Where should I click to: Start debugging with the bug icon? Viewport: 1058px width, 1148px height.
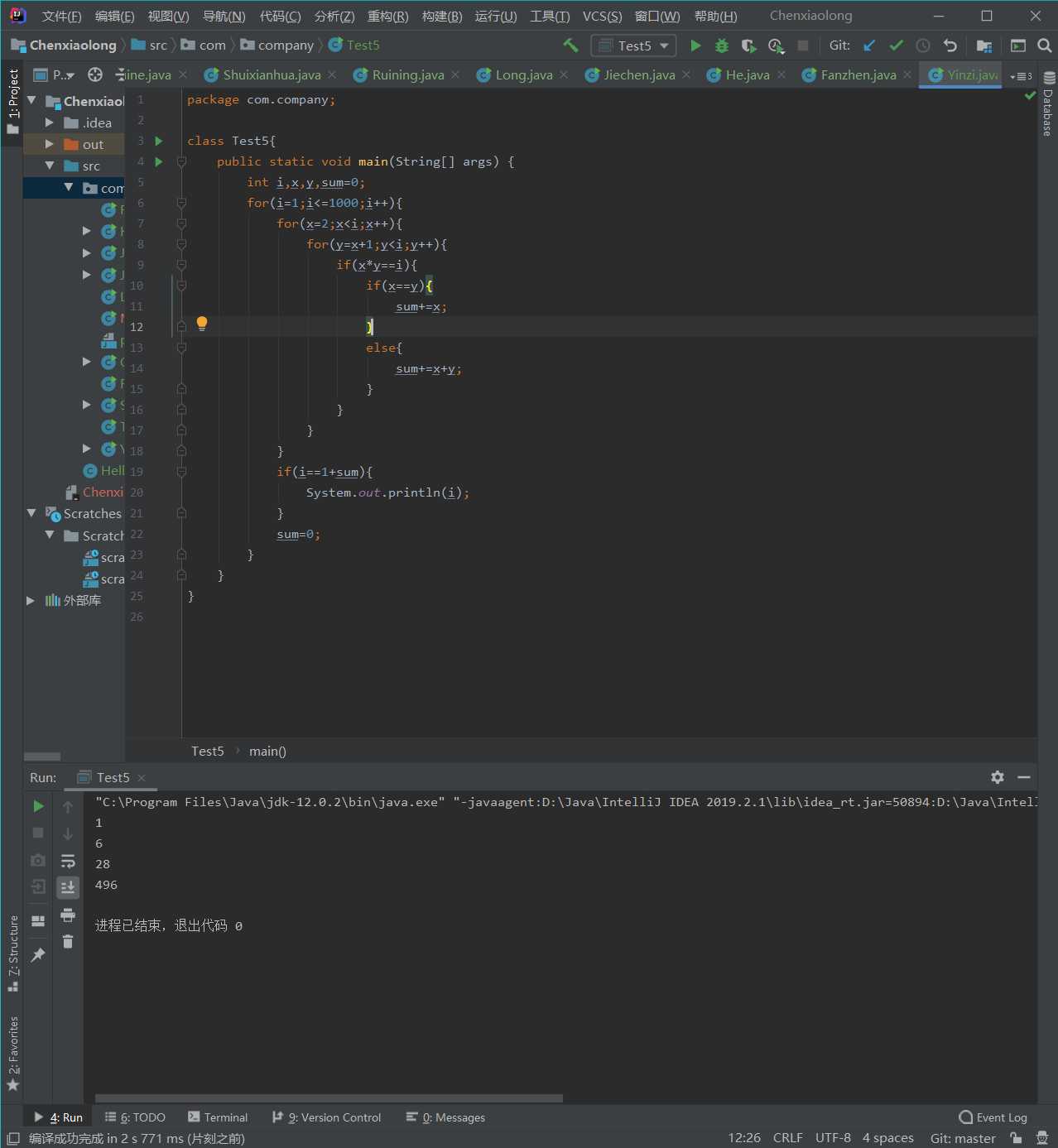click(722, 46)
